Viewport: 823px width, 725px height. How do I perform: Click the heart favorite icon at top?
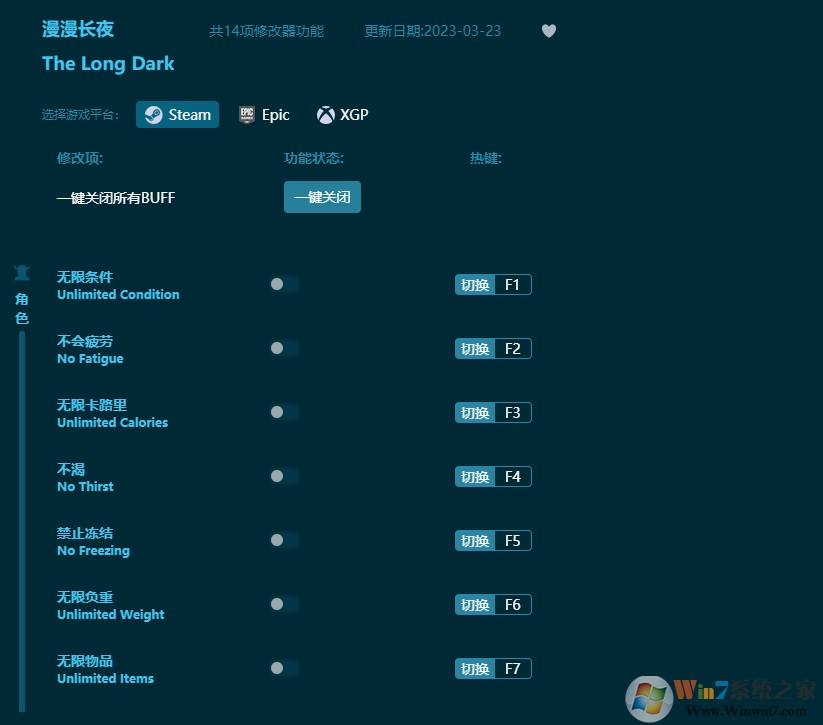[x=548, y=31]
